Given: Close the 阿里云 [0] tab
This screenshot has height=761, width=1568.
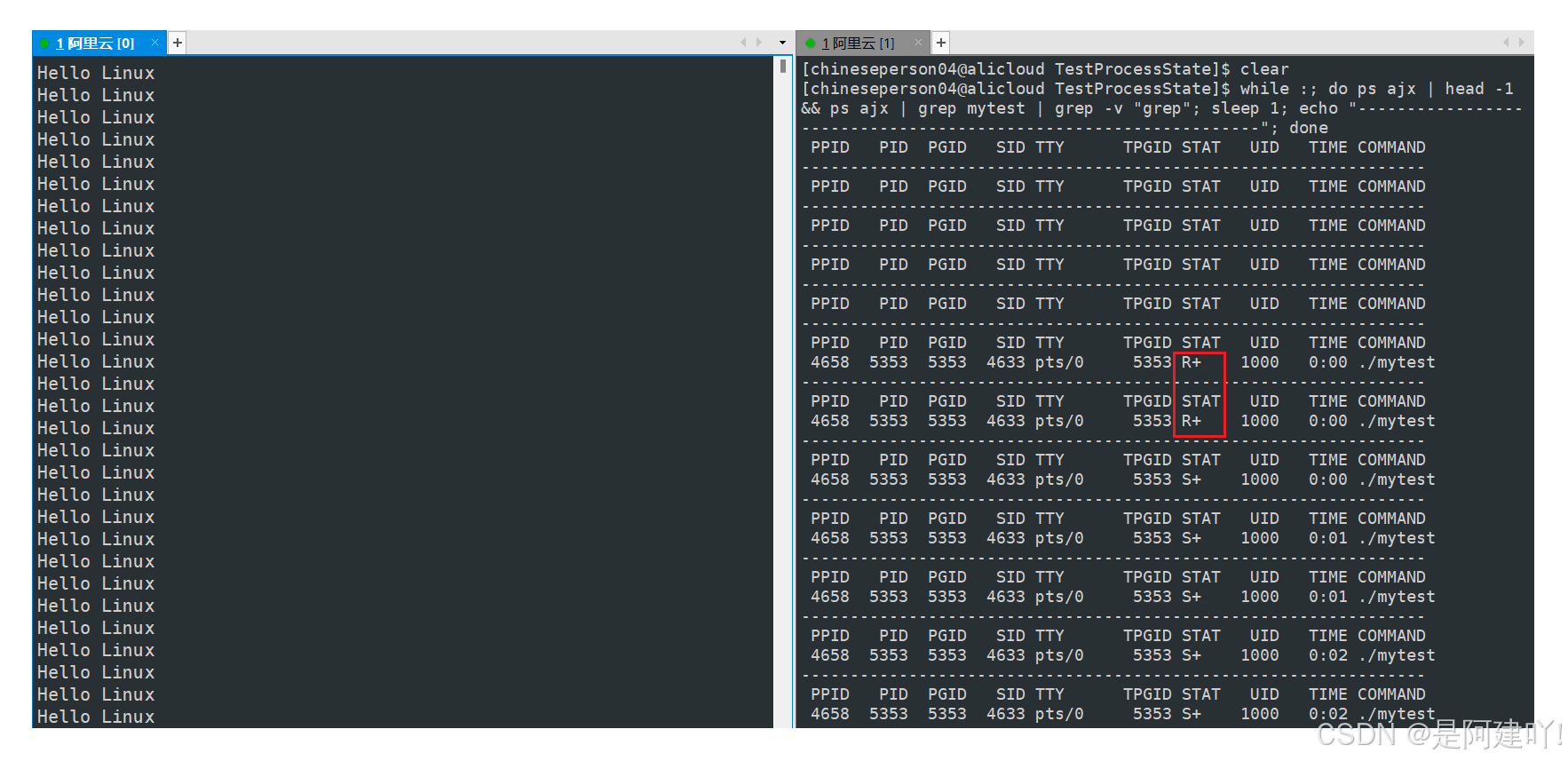Looking at the screenshot, I should click(154, 42).
